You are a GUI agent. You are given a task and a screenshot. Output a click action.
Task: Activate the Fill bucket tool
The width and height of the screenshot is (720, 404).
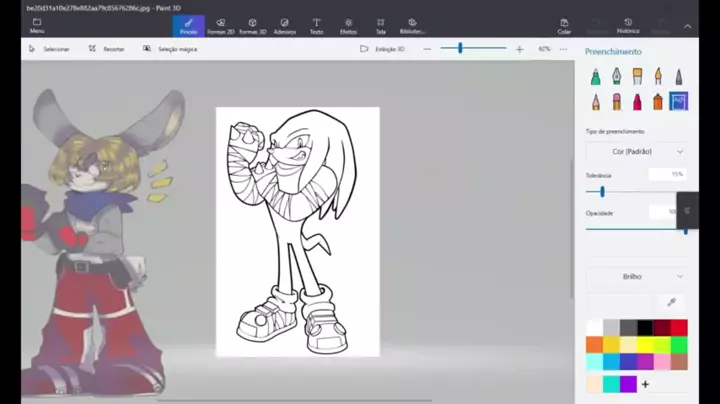coord(679,101)
